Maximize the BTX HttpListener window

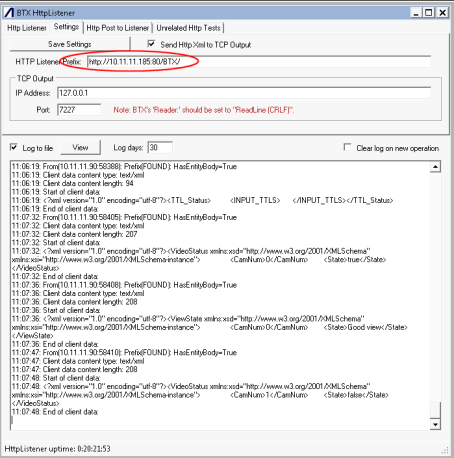click(x=429, y=13)
